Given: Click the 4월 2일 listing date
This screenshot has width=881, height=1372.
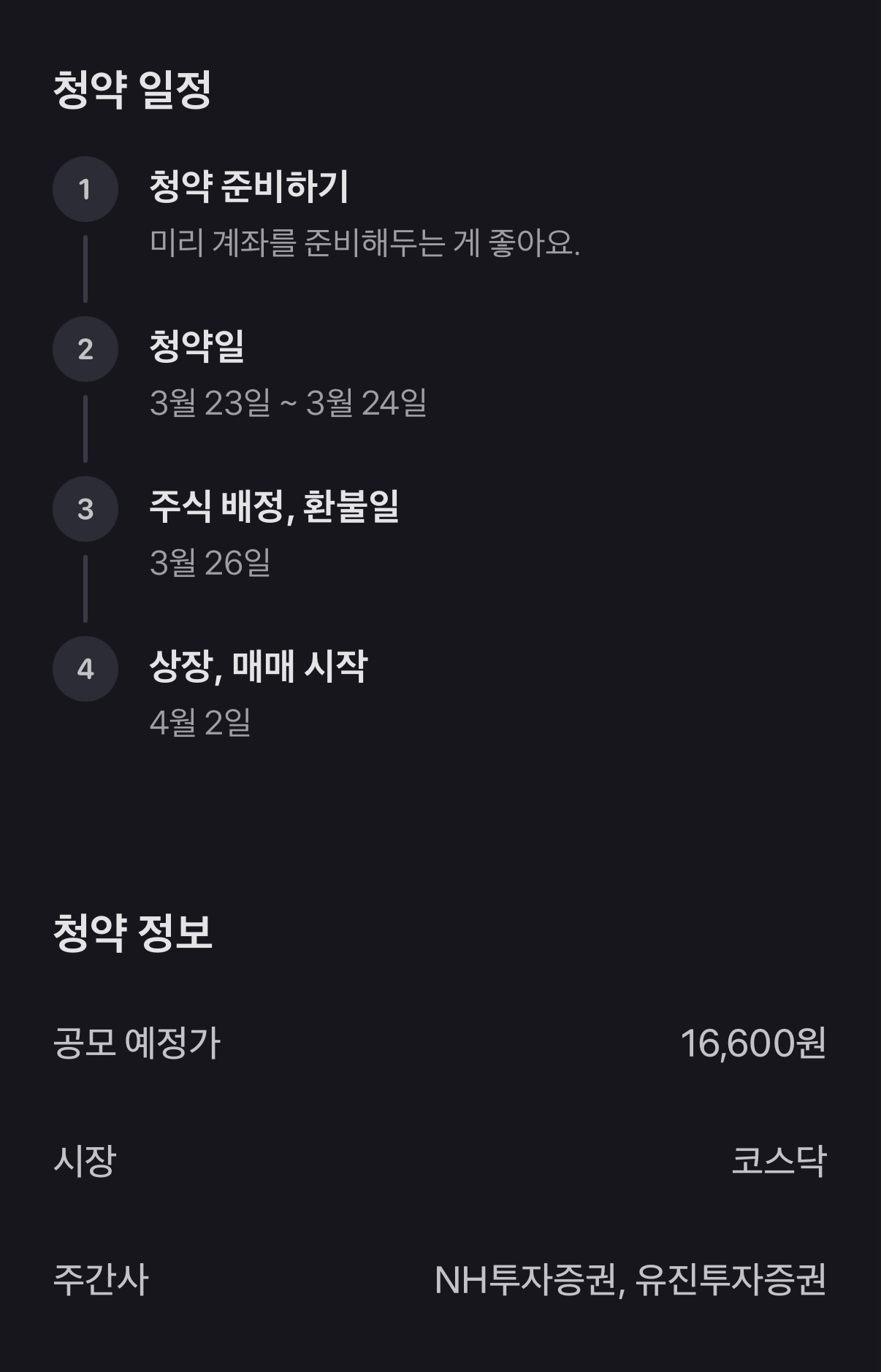Looking at the screenshot, I should (200, 723).
